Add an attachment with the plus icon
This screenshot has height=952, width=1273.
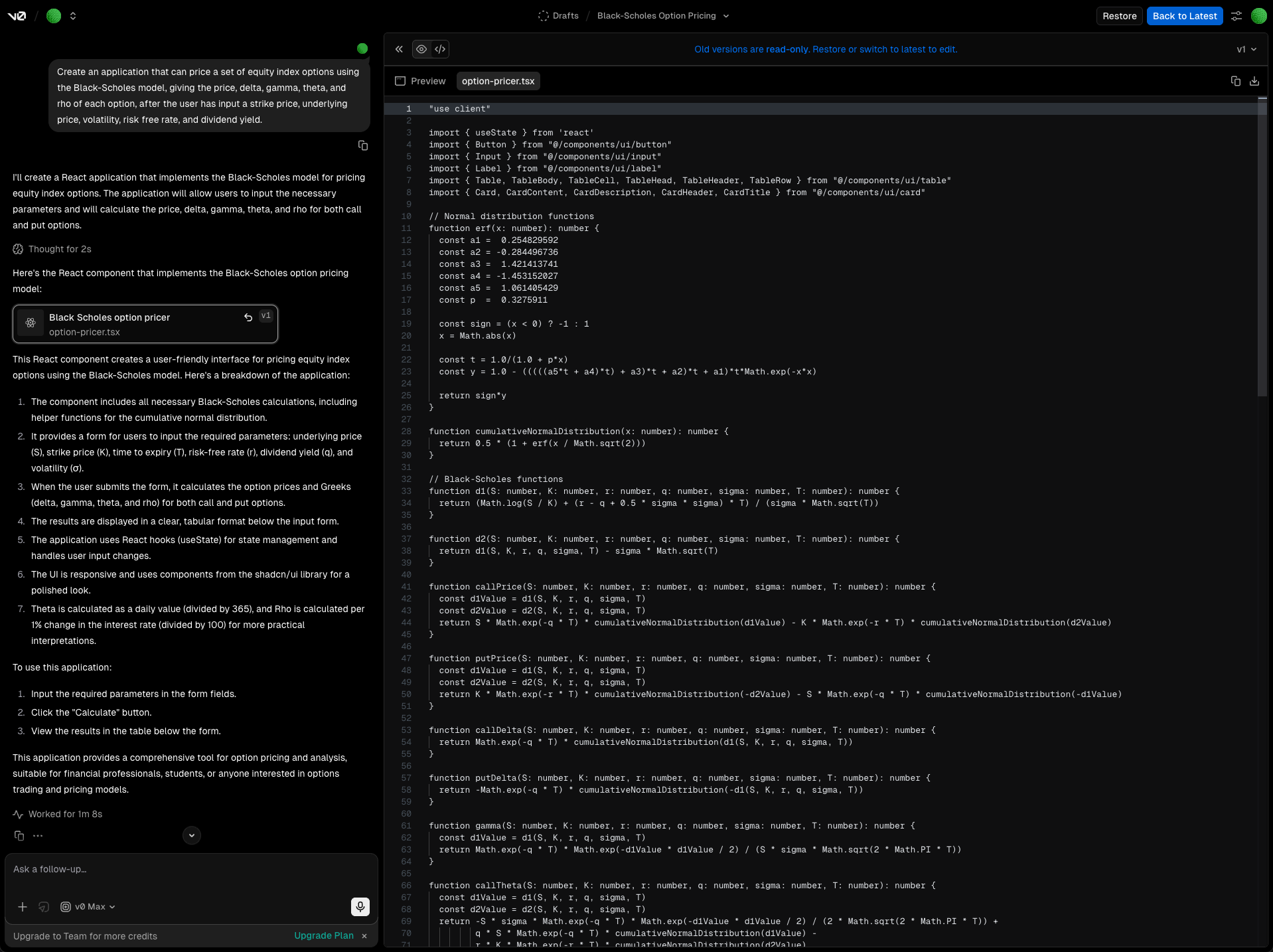[x=23, y=907]
